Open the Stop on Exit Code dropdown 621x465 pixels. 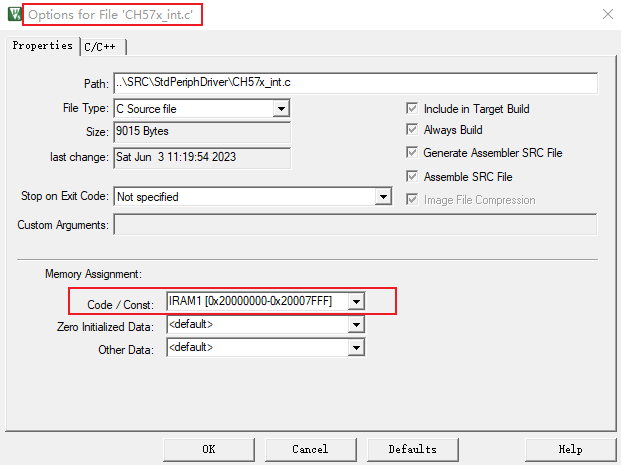[382, 197]
